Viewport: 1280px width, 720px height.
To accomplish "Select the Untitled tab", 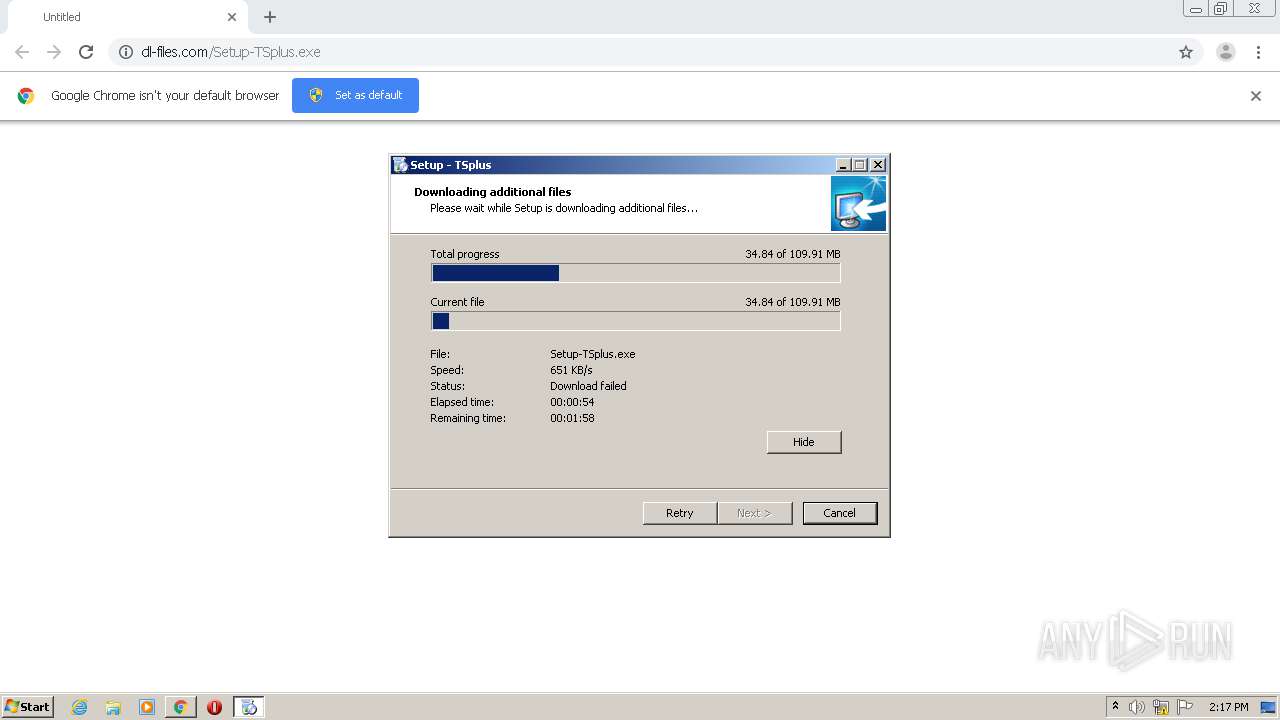I will (x=128, y=17).
